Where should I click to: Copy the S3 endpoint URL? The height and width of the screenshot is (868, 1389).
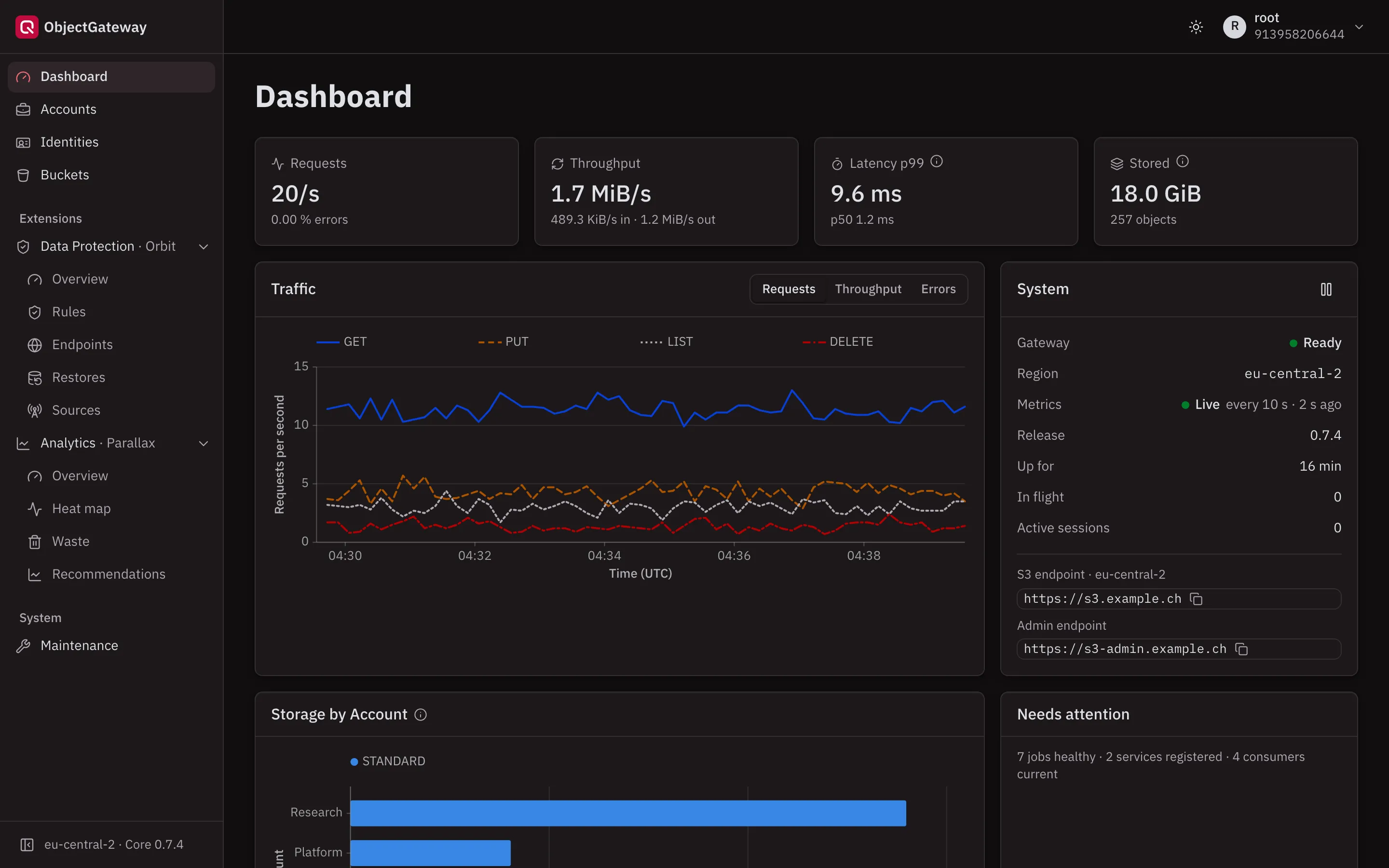coord(1196,599)
